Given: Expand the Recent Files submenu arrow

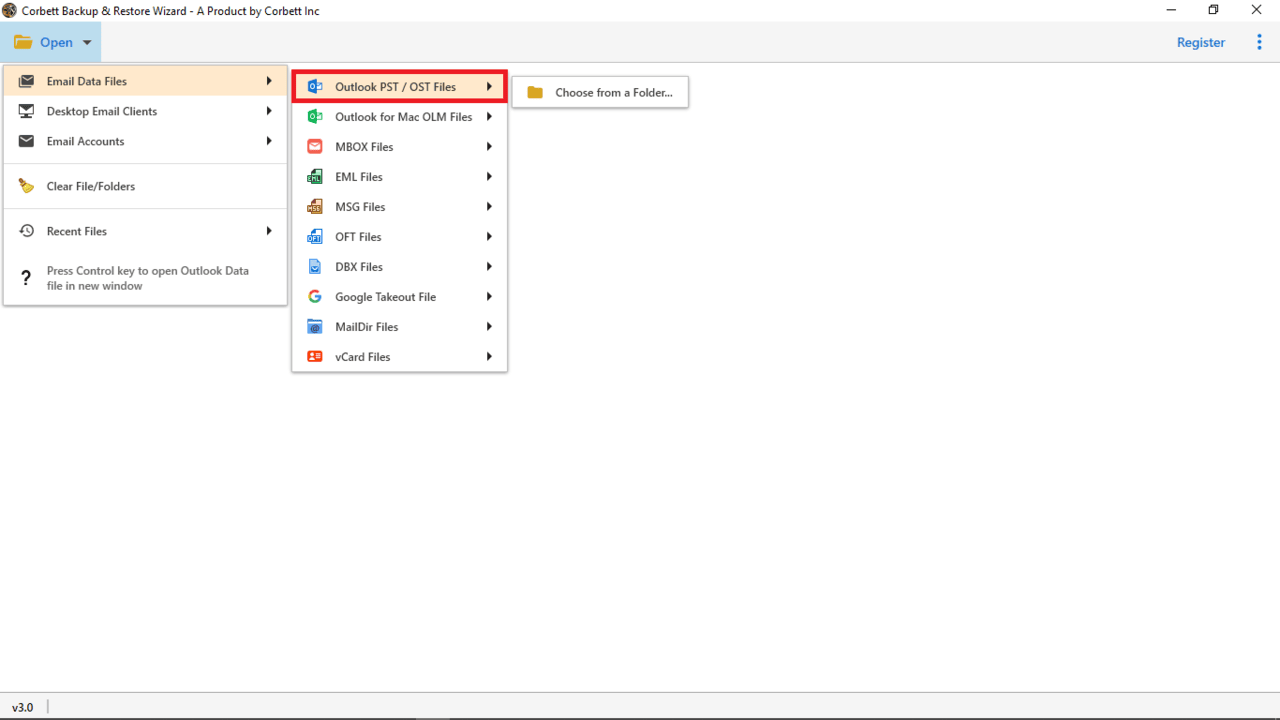Looking at the screenshot, I should pyautogui.click(x=269, y=231).
